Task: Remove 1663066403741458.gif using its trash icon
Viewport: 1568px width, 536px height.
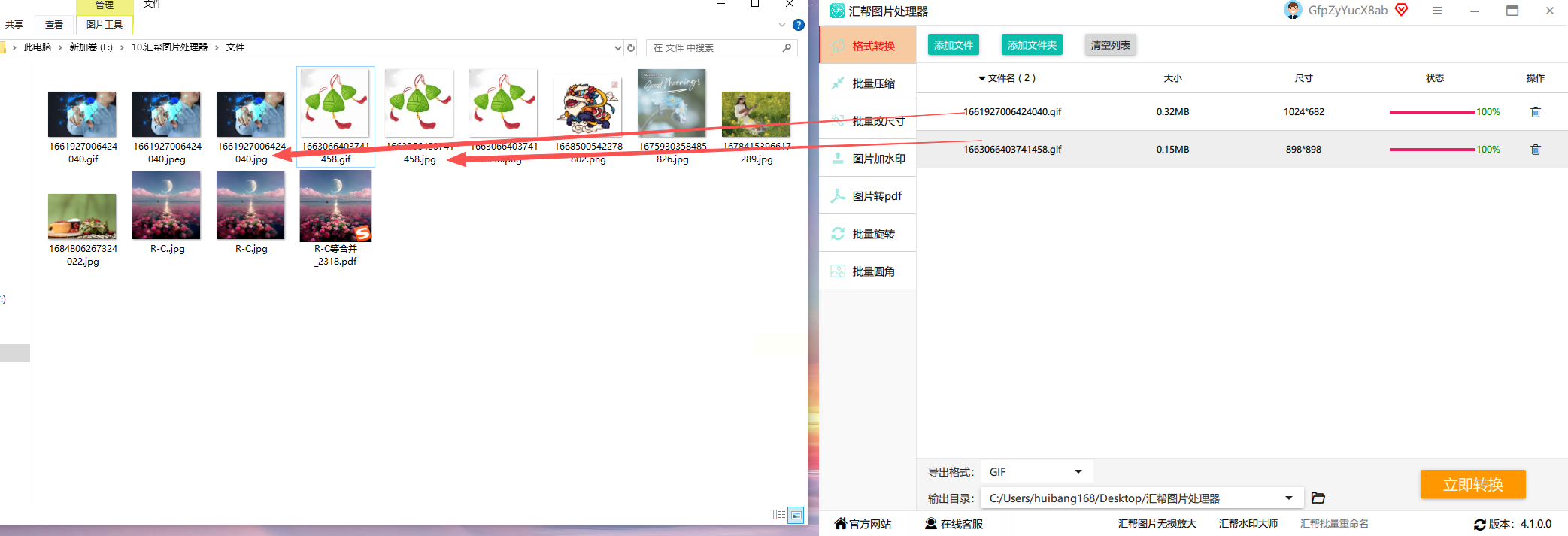Action: 1535,150
